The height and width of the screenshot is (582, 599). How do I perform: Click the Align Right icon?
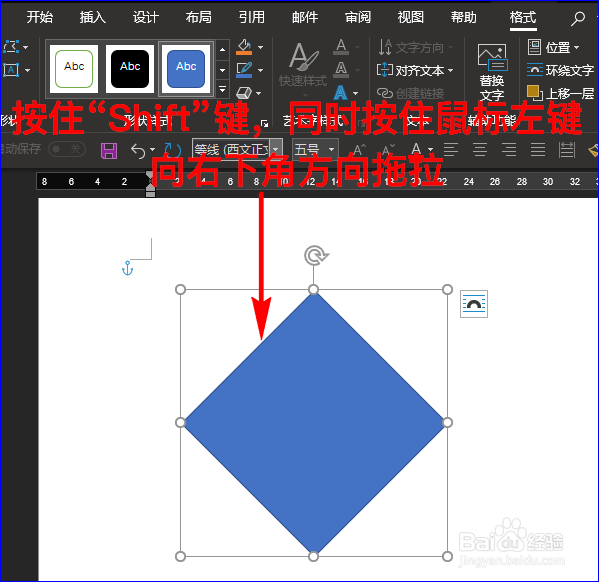pos(509,150)
